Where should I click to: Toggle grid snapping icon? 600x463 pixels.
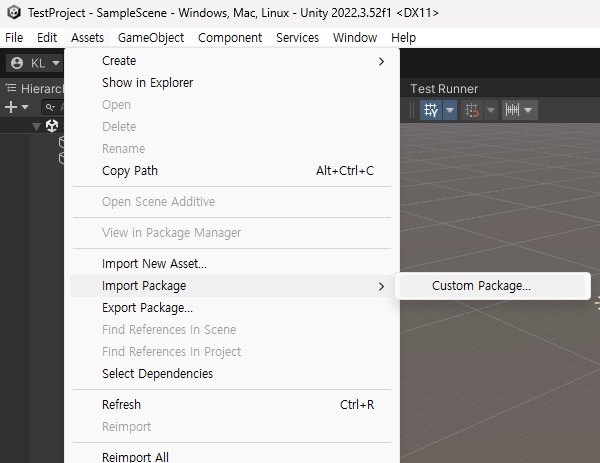coord(431,110)
